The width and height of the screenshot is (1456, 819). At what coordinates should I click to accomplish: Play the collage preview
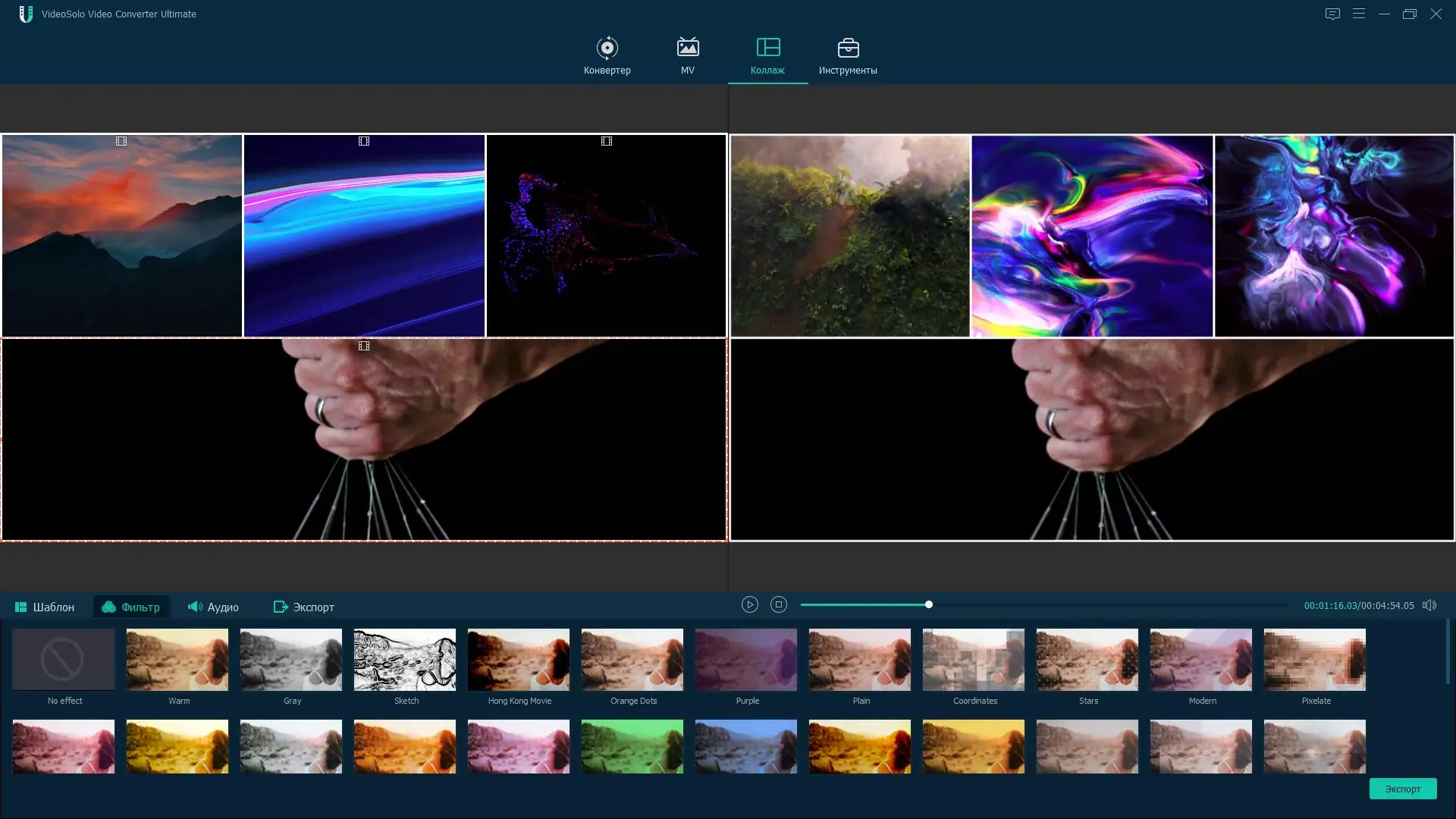[x=749, y=604]
